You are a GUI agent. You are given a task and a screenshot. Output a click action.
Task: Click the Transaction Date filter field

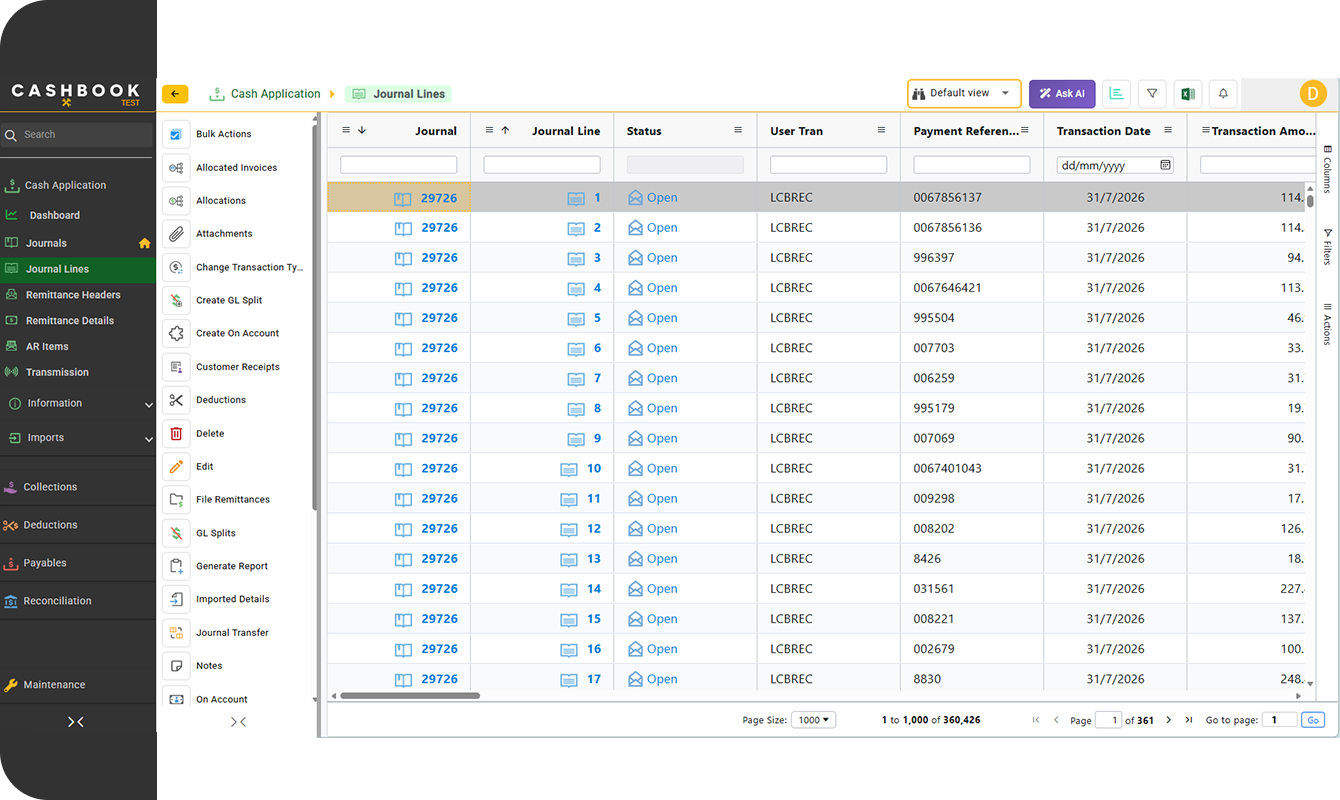tap(1115, 165)
